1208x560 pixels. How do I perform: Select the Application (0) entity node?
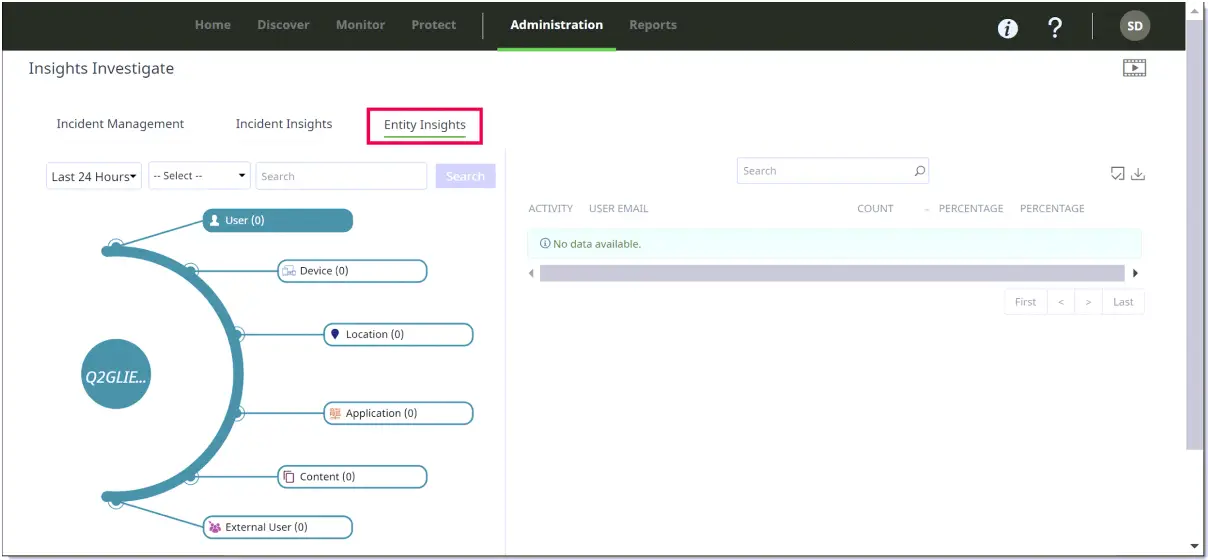398,413
